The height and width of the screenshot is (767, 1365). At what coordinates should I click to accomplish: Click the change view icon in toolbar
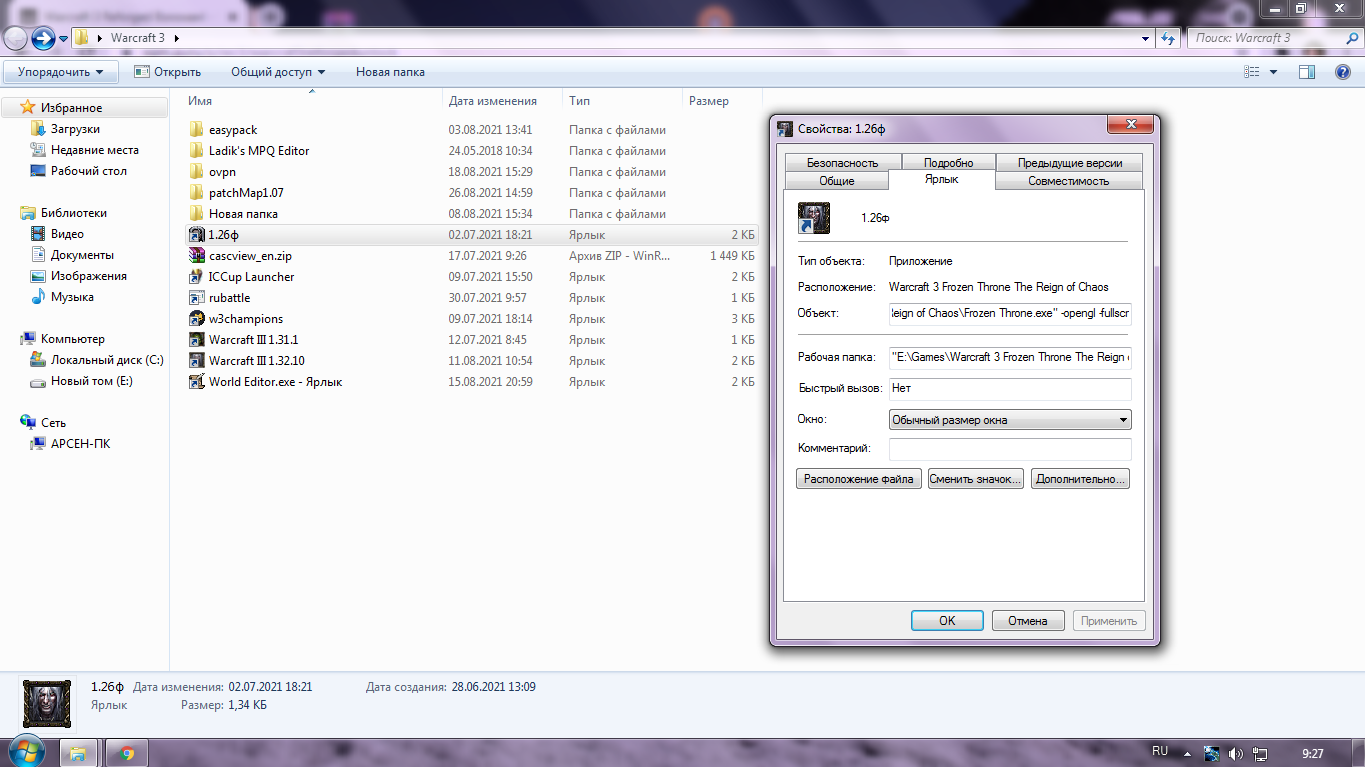tap(1251, 72)
